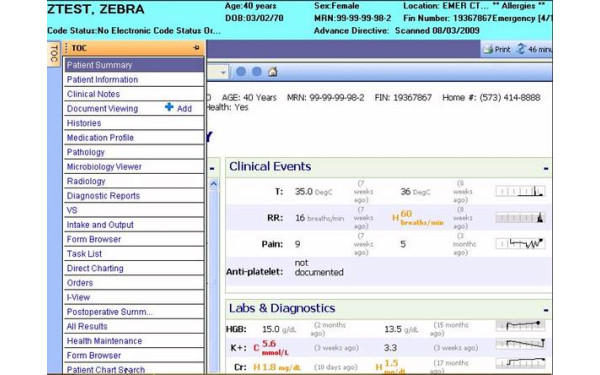Open Task List from TOC
Image resolution: width=600 pixels, height=375 pixels.
pyautogui.click(x=134, y=254)
